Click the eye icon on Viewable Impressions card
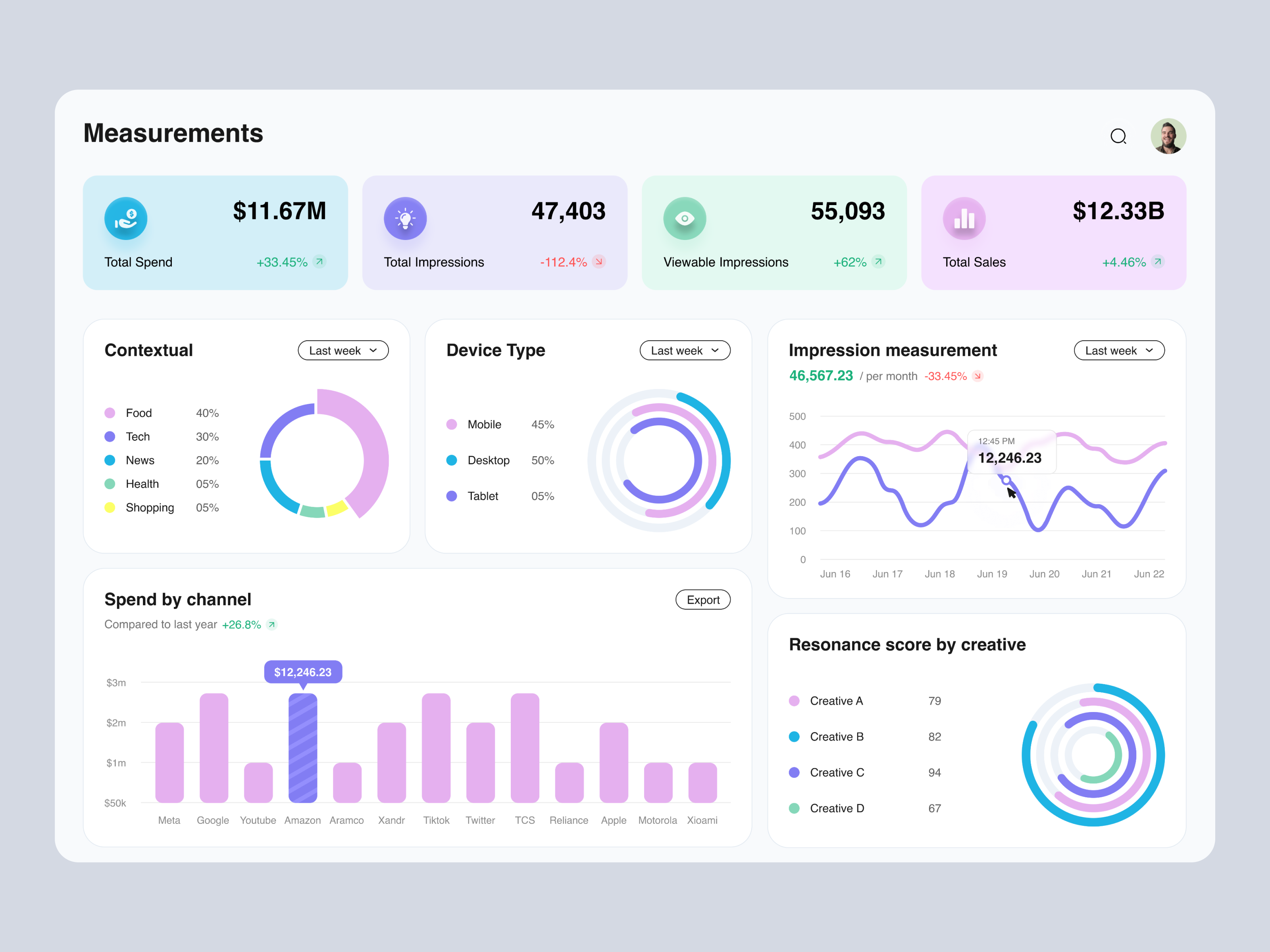The height and width of the screenshot is (952, 1270). (684, 218)
